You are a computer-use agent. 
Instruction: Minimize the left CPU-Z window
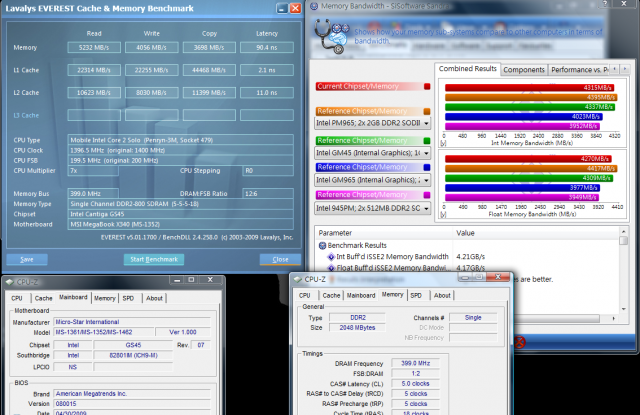(177, 280)
